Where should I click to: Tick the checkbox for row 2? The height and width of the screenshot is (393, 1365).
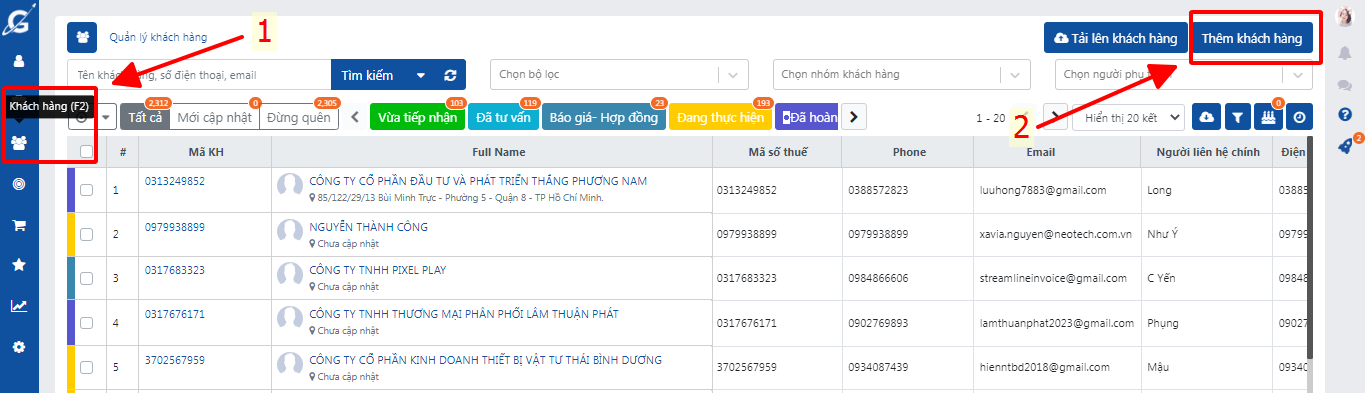tap(86, 234)
